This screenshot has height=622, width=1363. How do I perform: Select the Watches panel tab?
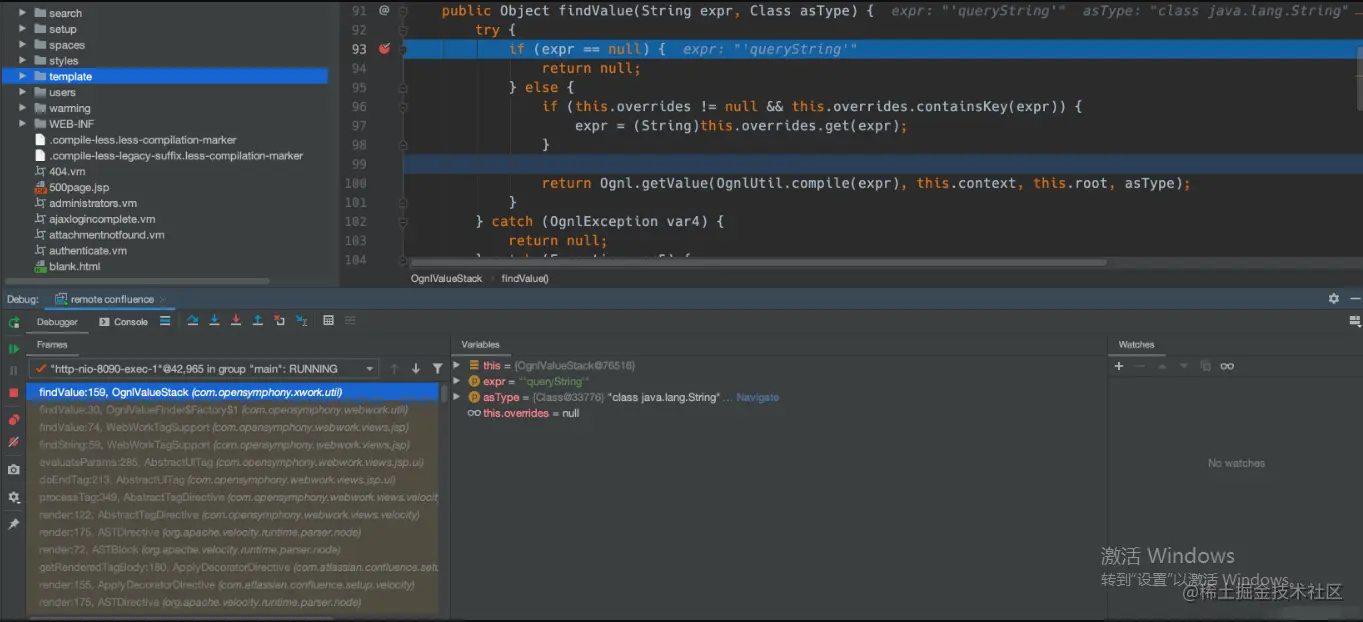(1136, 345)
